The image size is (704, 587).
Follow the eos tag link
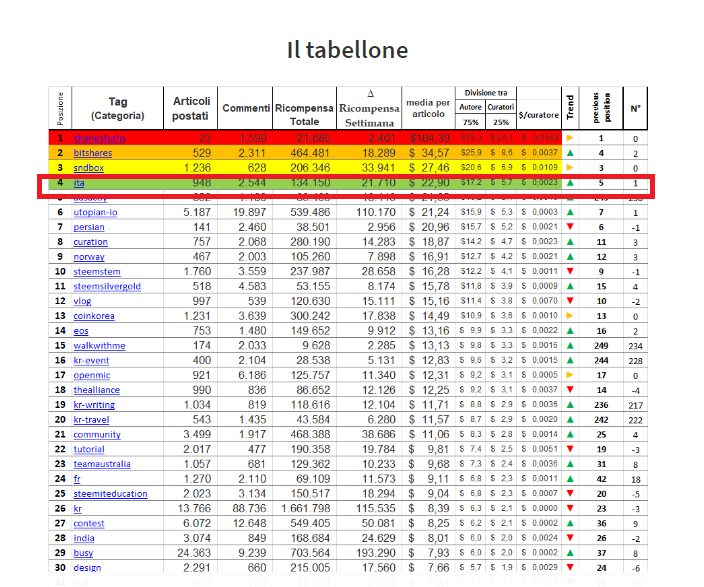point(81,331)
